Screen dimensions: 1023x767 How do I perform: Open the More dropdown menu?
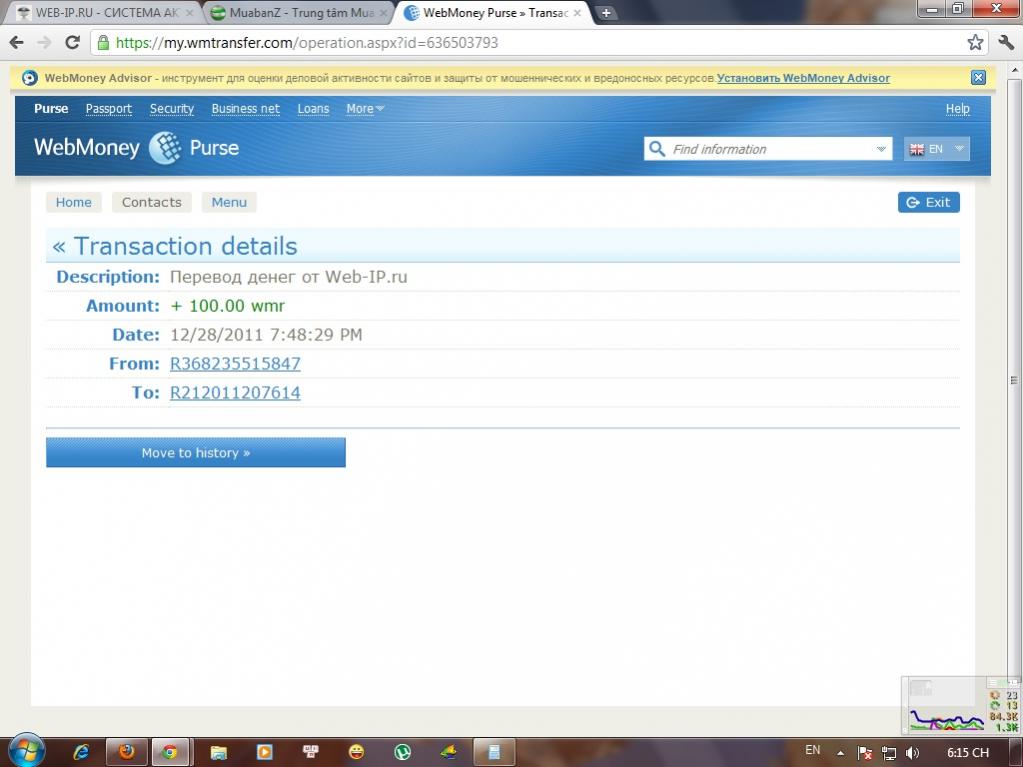coord(365,109)
